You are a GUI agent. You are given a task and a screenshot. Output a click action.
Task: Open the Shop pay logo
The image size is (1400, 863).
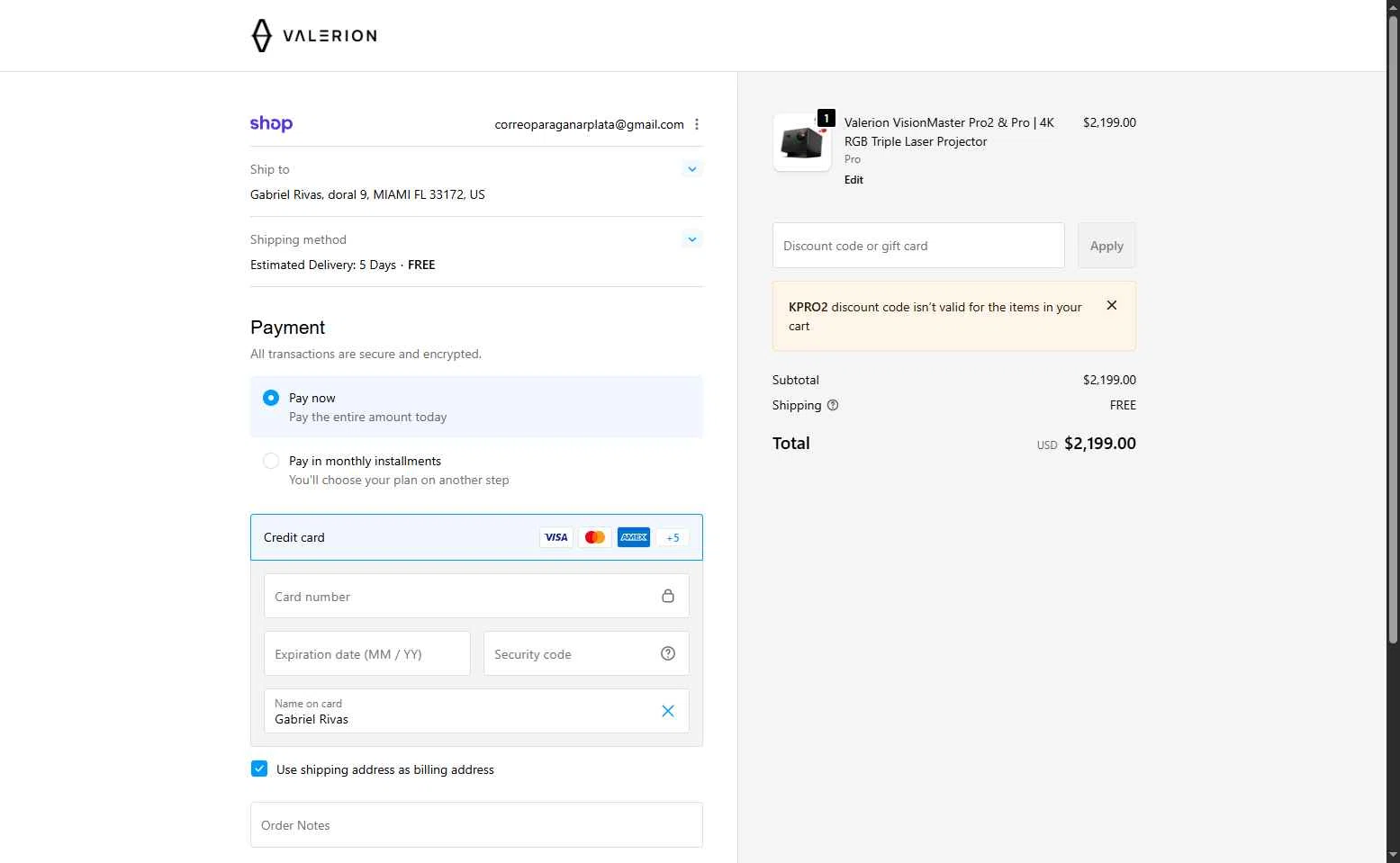[x=271, y=124]
